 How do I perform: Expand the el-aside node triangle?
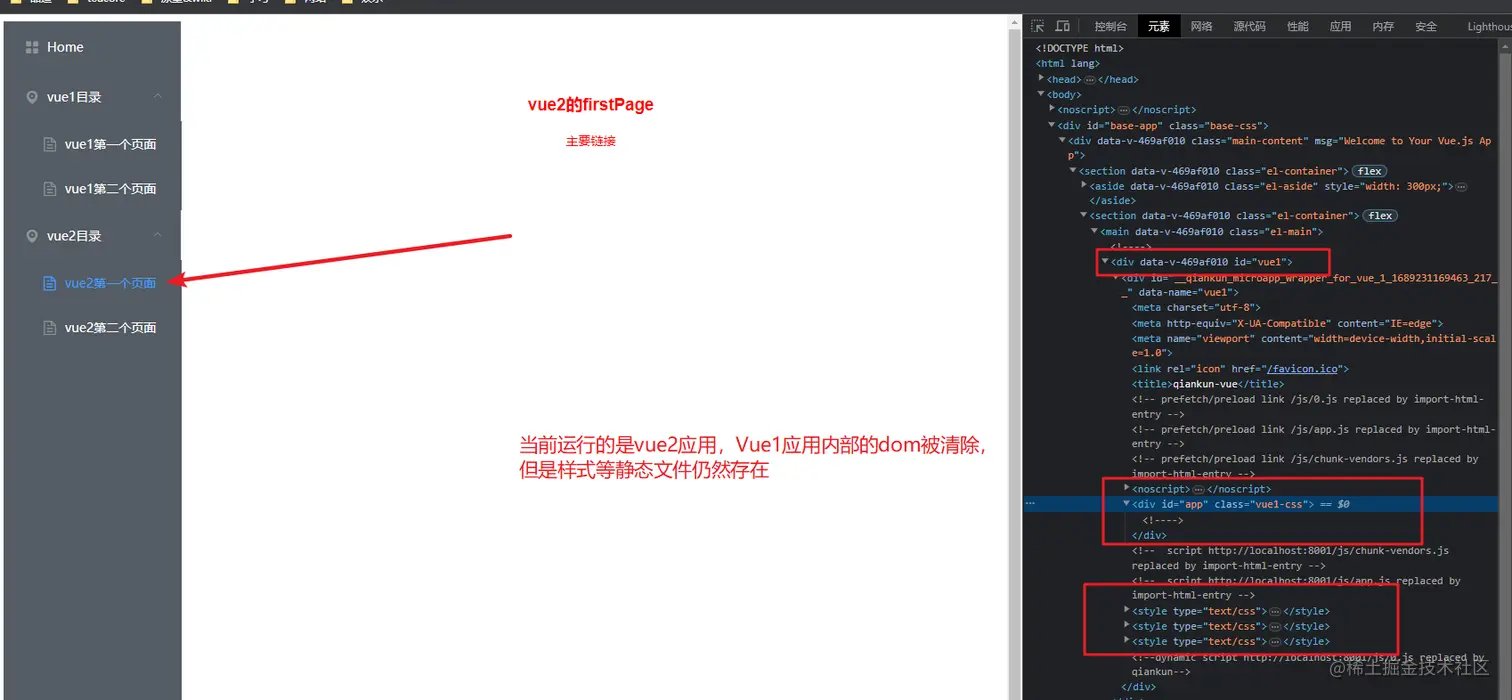tap(1085, 185)
